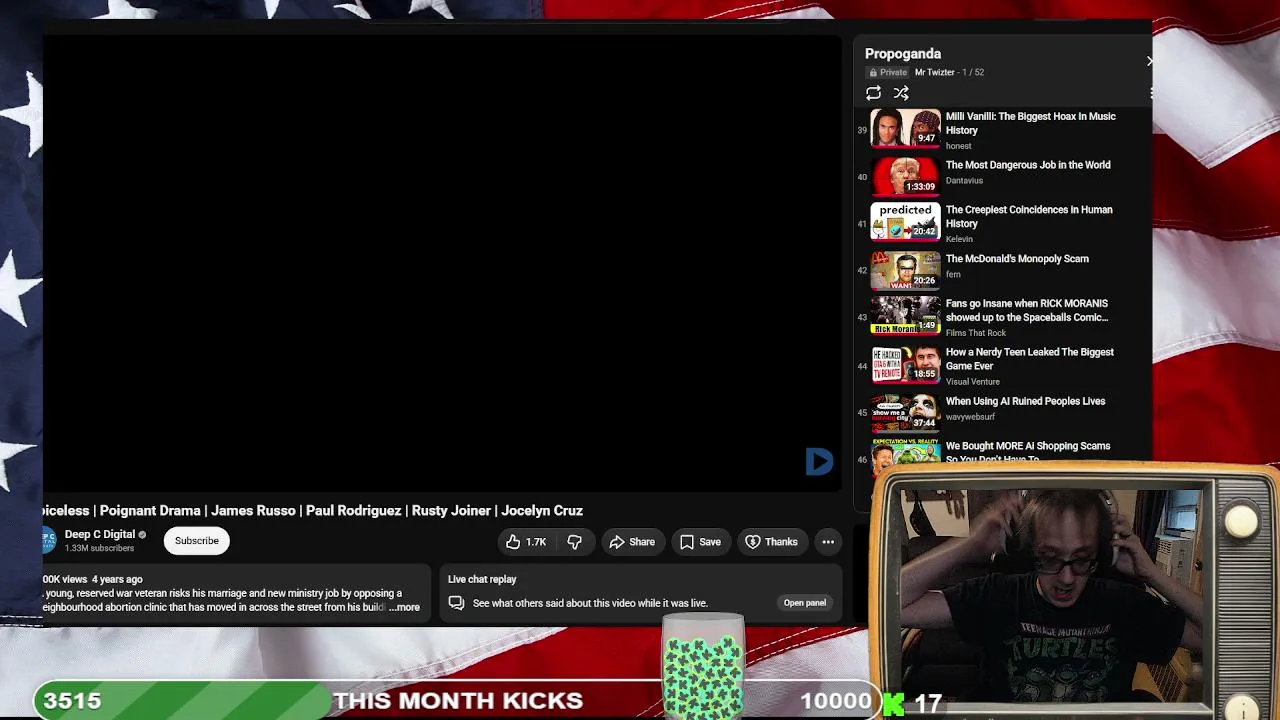
Task: Click channel name 'Dantavius' in playlist
Action: 964,181
